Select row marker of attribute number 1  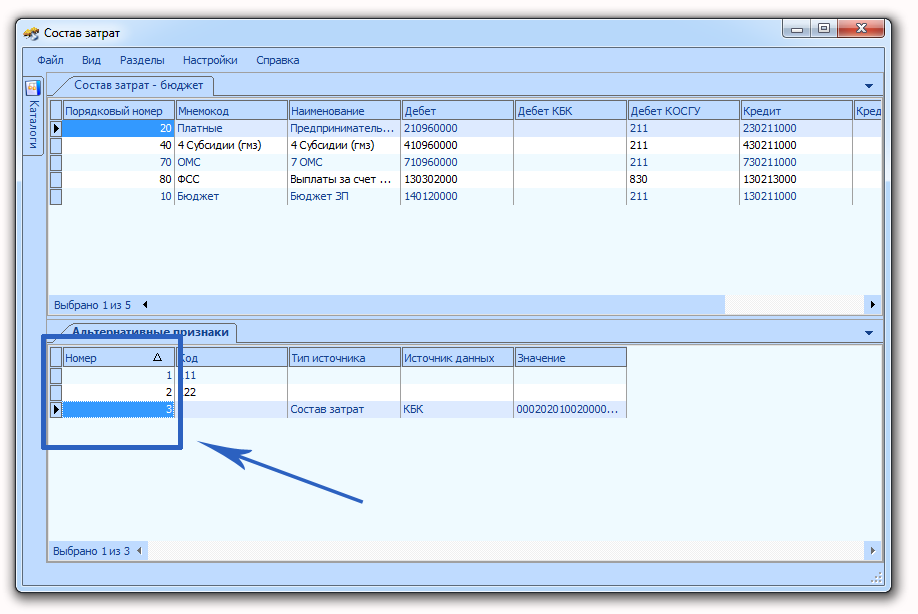pos(56,375)
